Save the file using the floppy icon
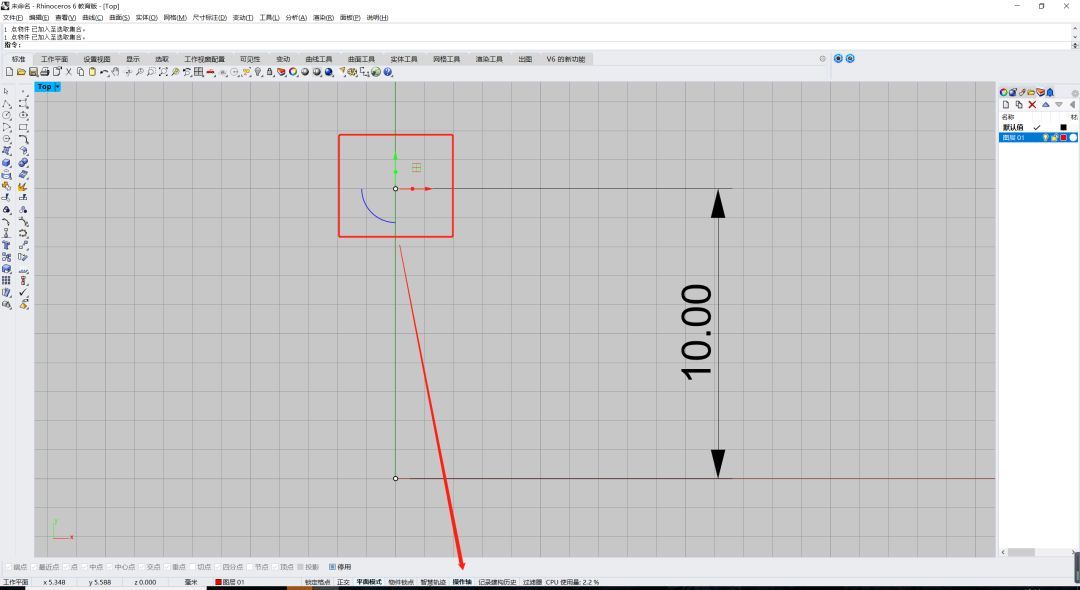This screenshot has width=1080, height=590. coord(34,72)
